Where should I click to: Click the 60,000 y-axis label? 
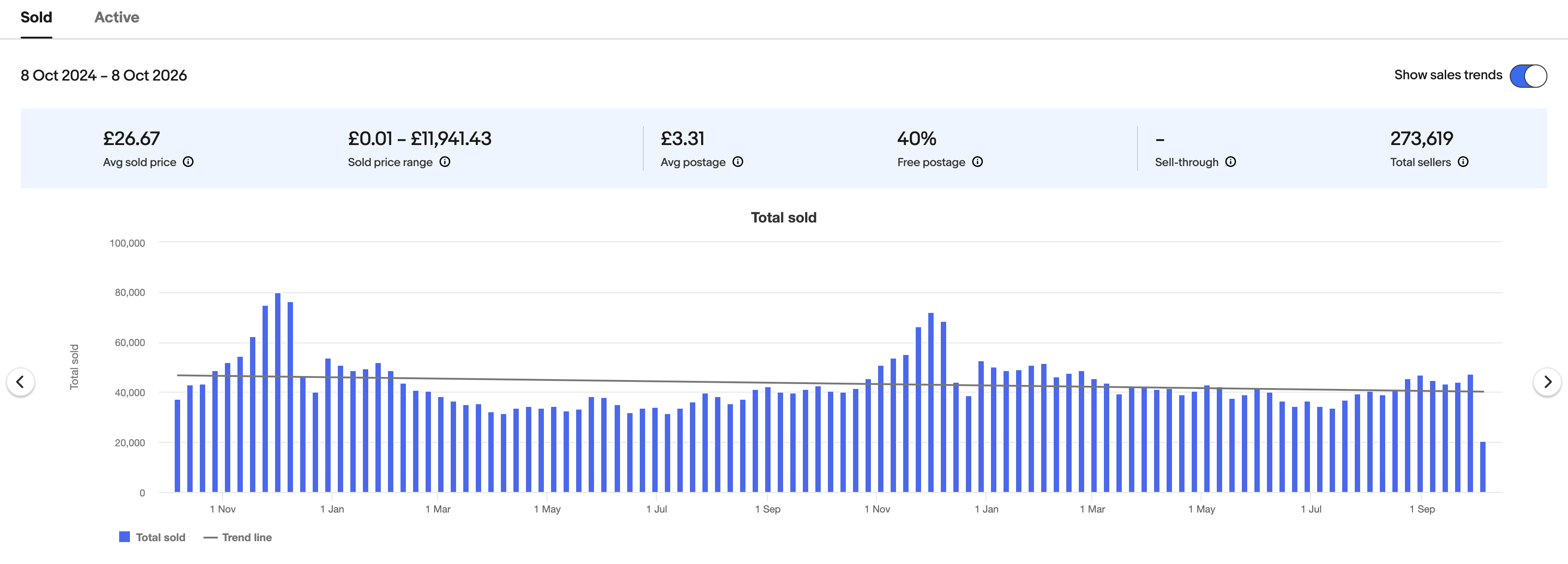129,342
